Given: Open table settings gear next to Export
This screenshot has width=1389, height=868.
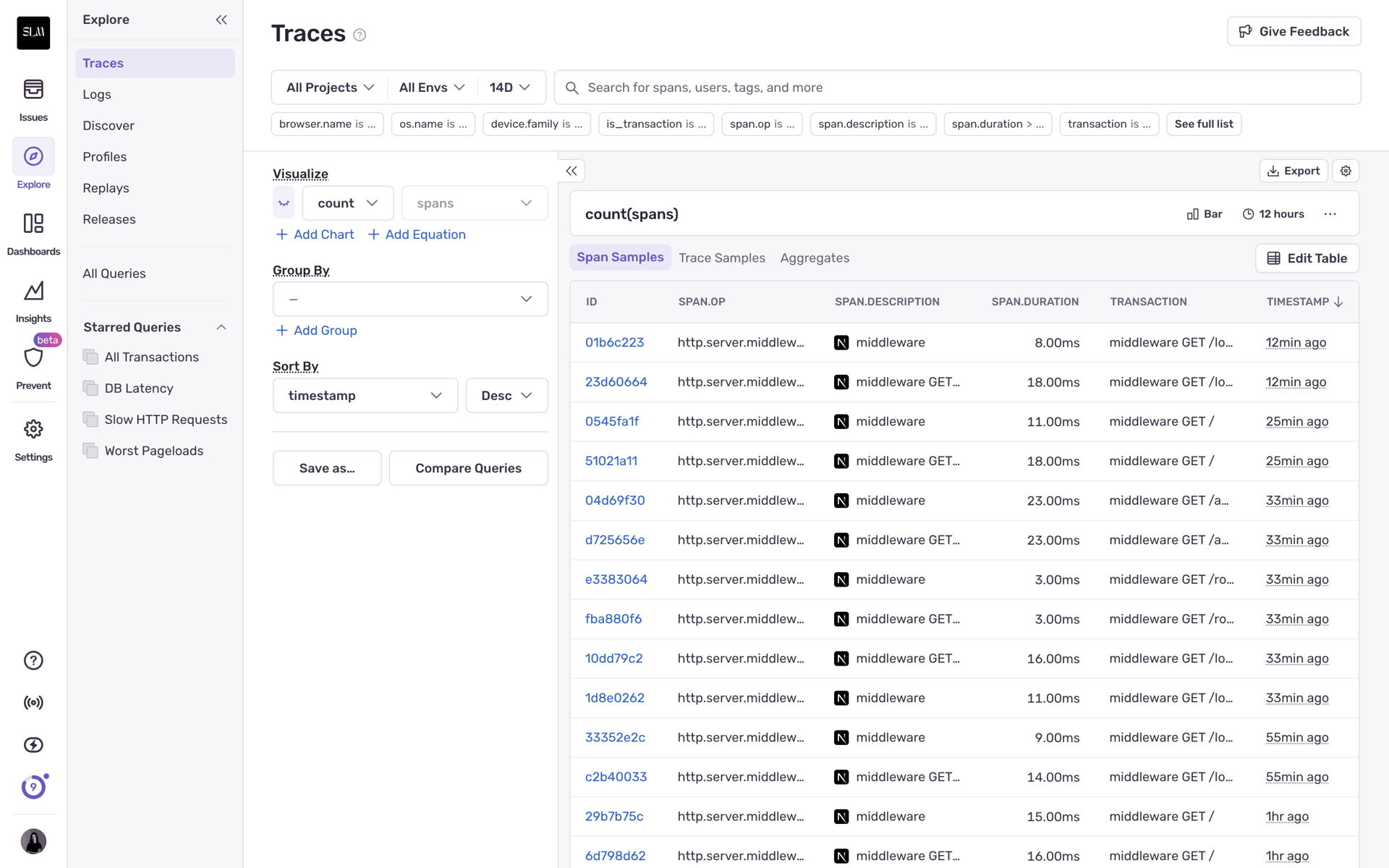Looking at the screenshot, I should [x=1346, y=171].
